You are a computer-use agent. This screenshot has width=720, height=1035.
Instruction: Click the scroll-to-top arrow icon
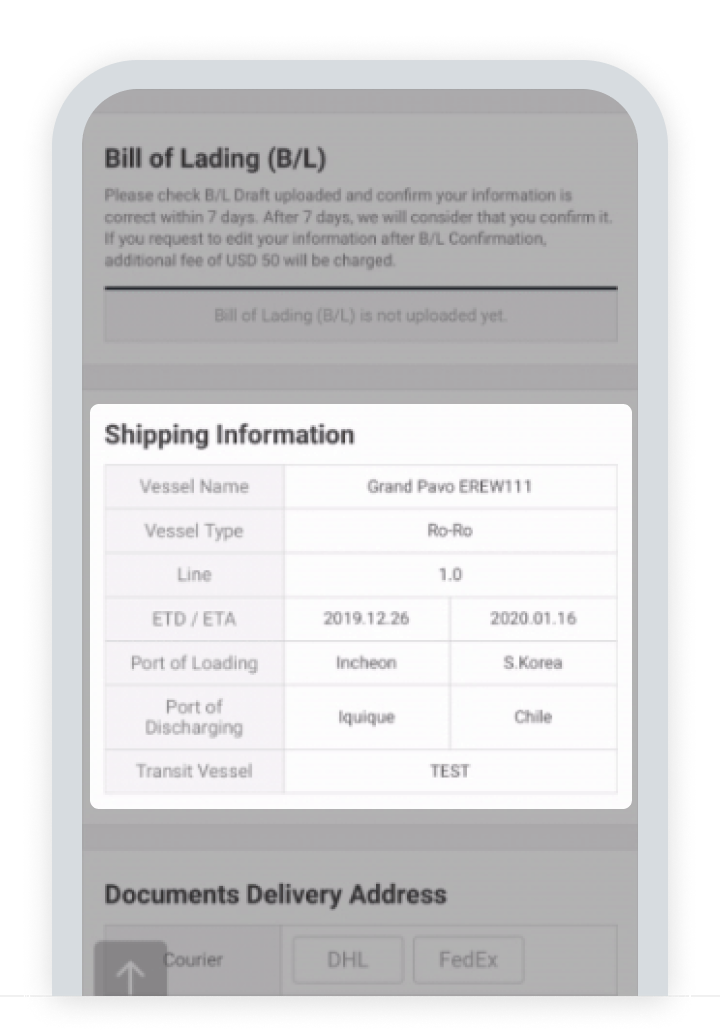pos(130,974)
